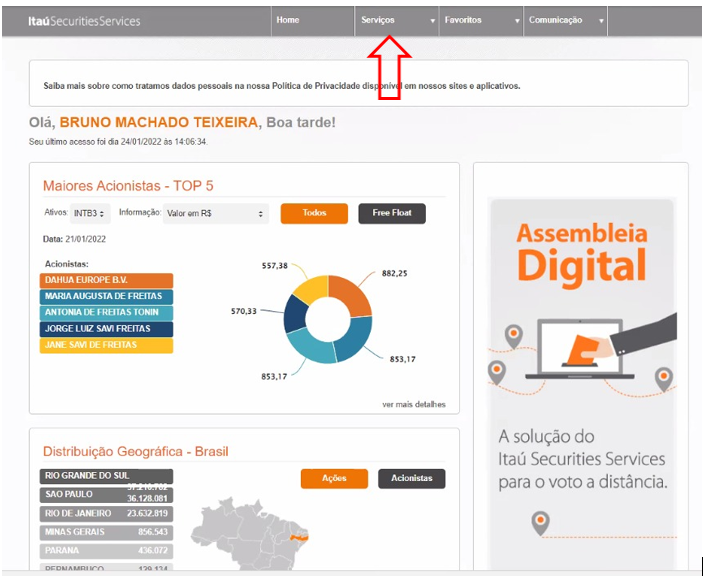Click the Distribuição Geográfica - Brasil heading

click(x=135, y=451)
